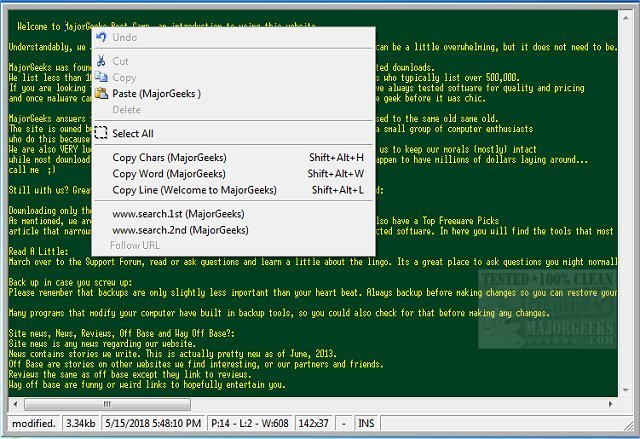The width and height of the screenshot is (640, 439).
Task: Click the Select All dashed-box icon
Action: coord(101,133)
